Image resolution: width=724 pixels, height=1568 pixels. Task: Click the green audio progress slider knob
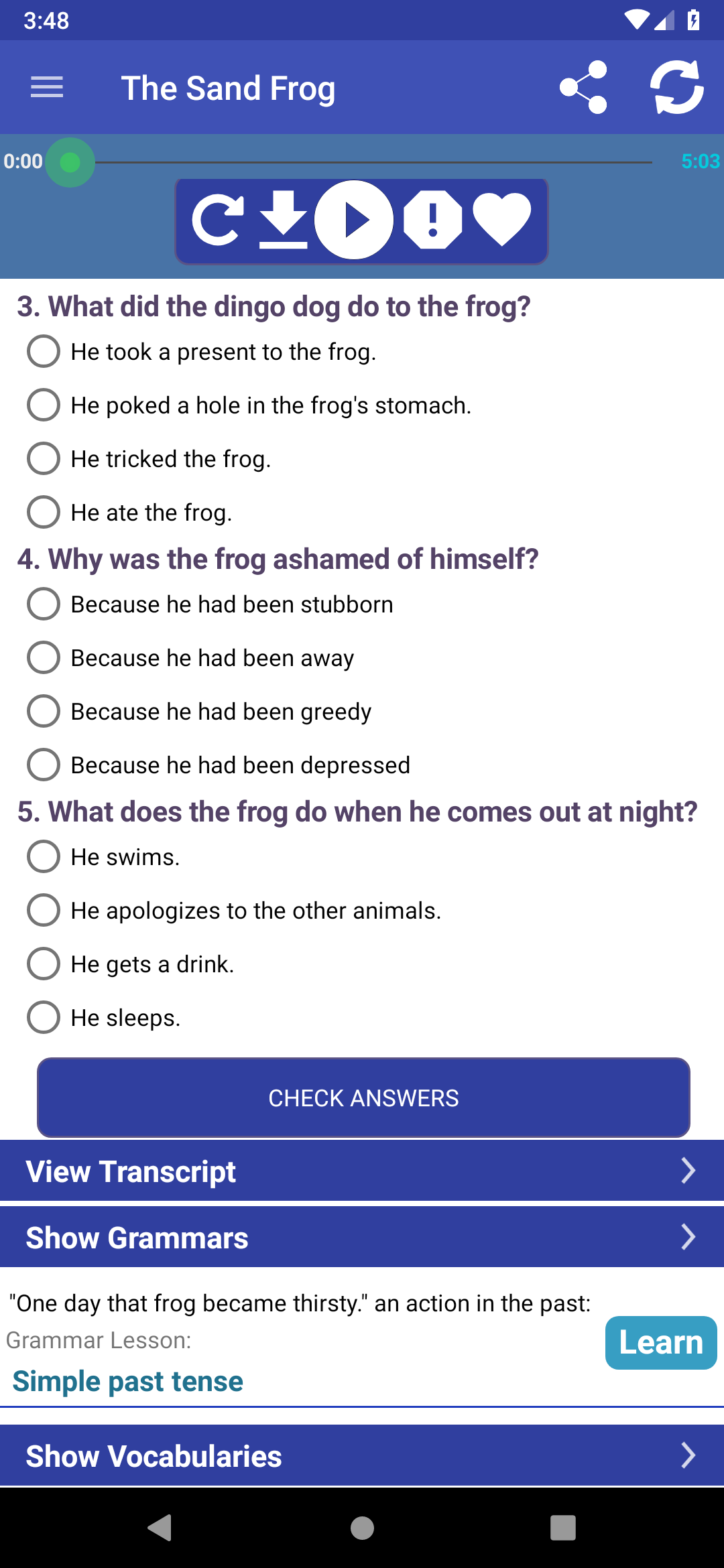point(70,162)
